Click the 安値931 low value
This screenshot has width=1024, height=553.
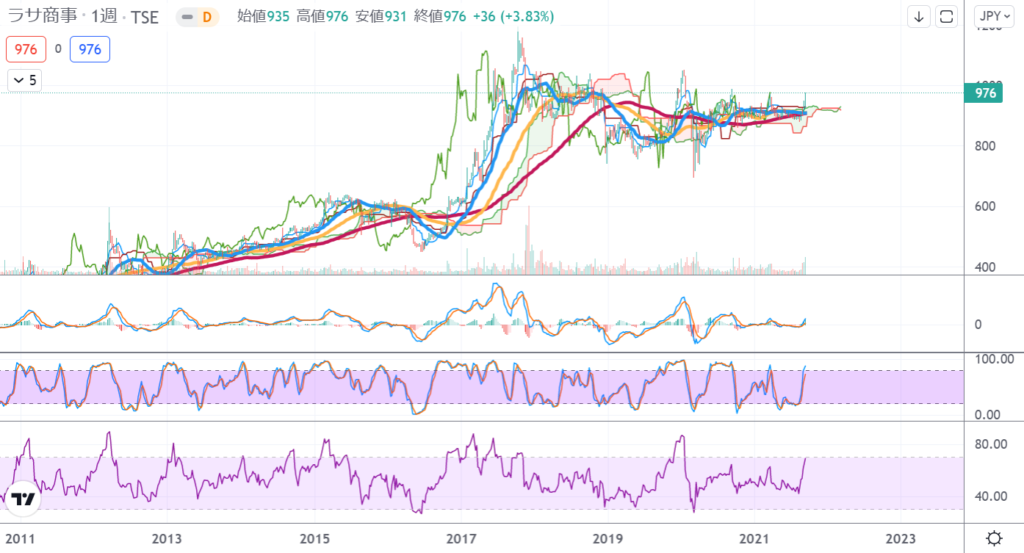tap(381, 16)
